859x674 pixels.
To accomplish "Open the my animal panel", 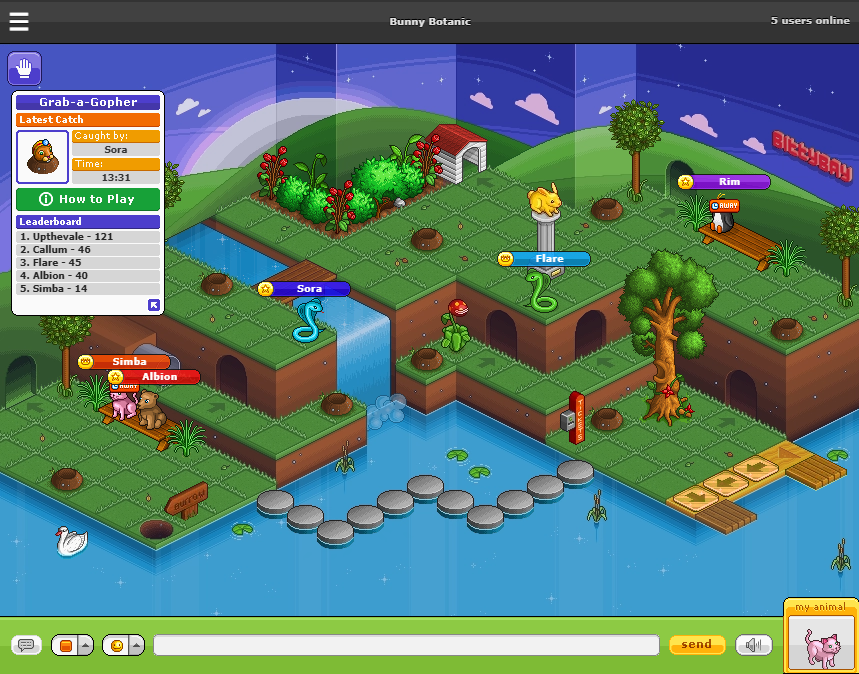I will pos(821,636).
